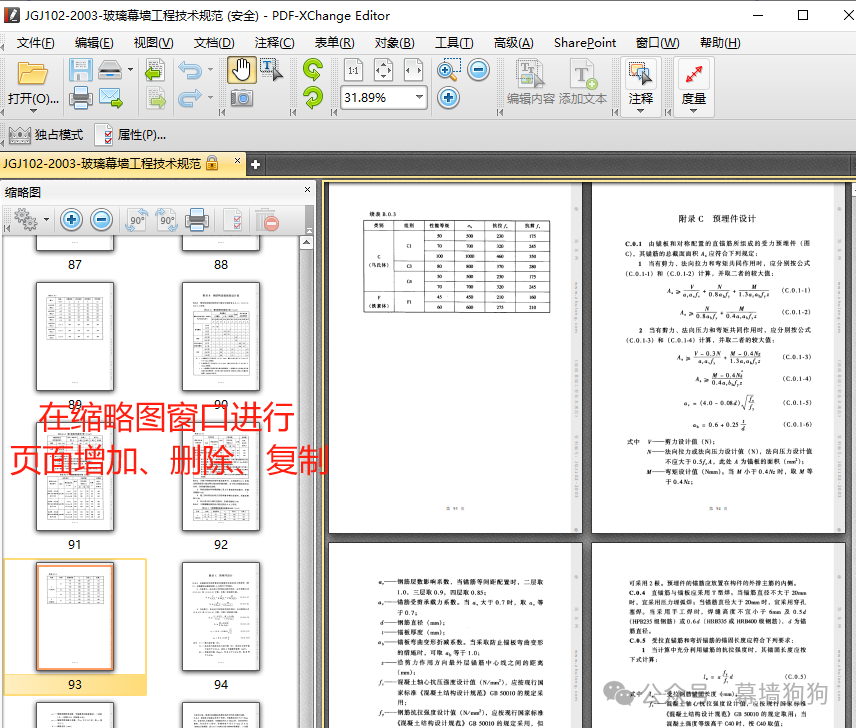Expand the 注释 comment tools dropdown

pyautogui.click(x=640, y=110)
